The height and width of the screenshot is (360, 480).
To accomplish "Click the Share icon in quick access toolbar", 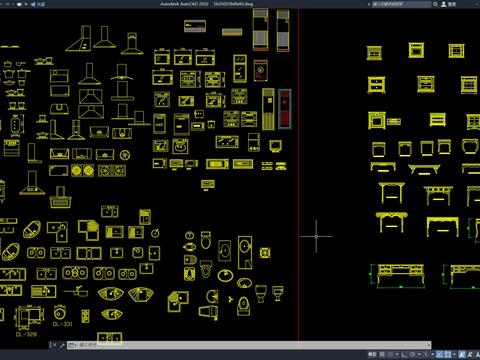I will click(x=37, y=4).
